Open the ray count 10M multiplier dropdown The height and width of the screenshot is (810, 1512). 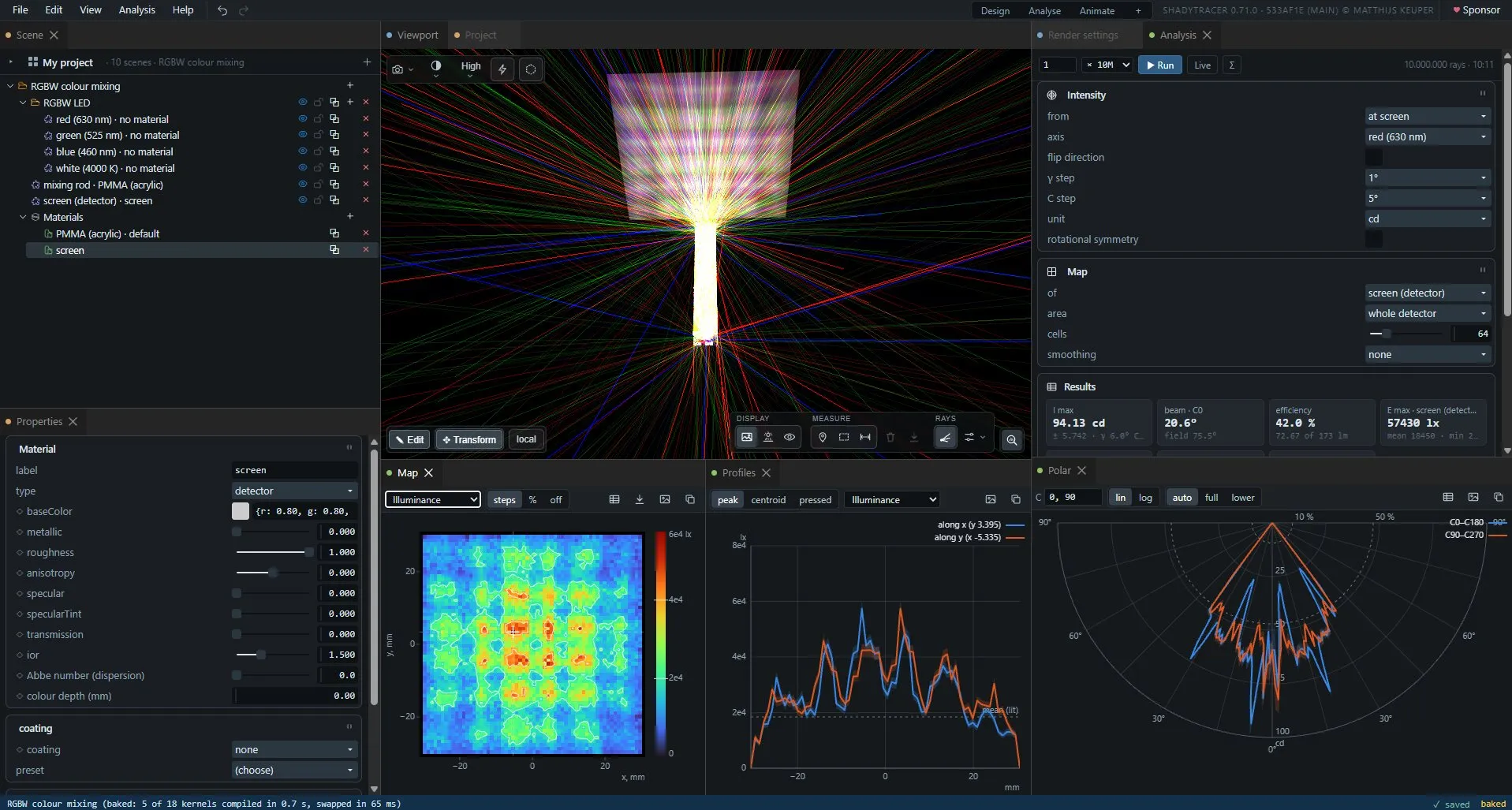click(x=1107, y=65)
